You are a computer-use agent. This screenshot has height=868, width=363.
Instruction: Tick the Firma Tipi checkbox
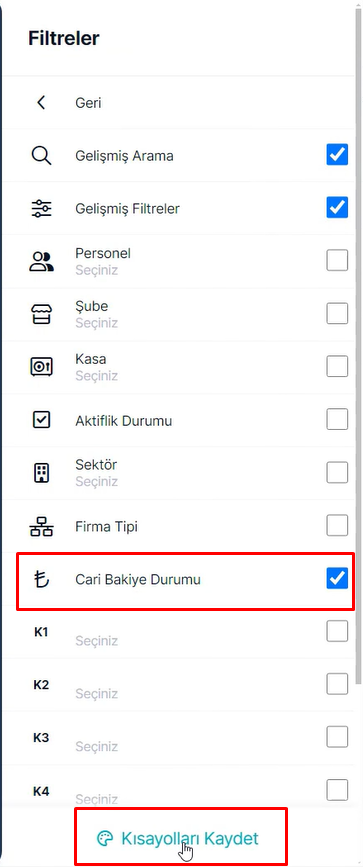[337, 525]
